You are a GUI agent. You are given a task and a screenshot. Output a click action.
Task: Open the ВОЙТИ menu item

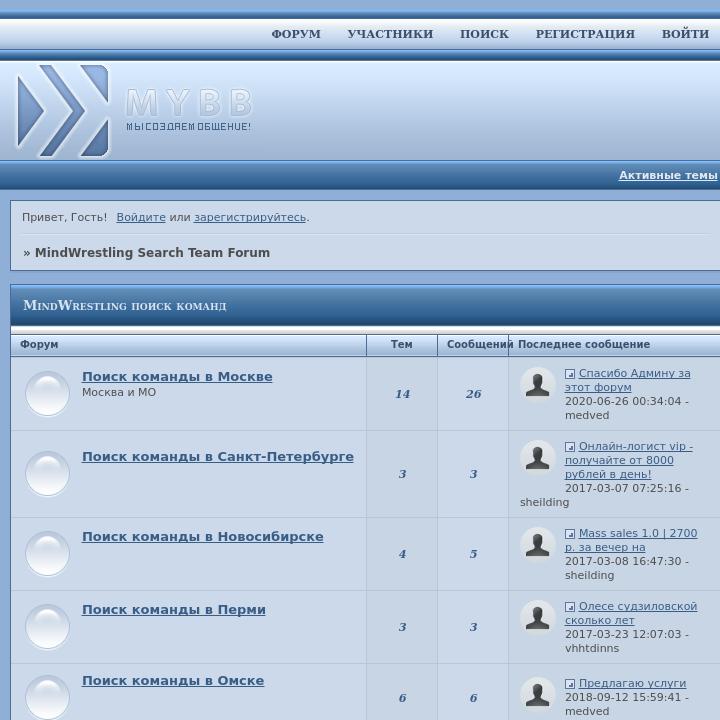coord(685,34)
